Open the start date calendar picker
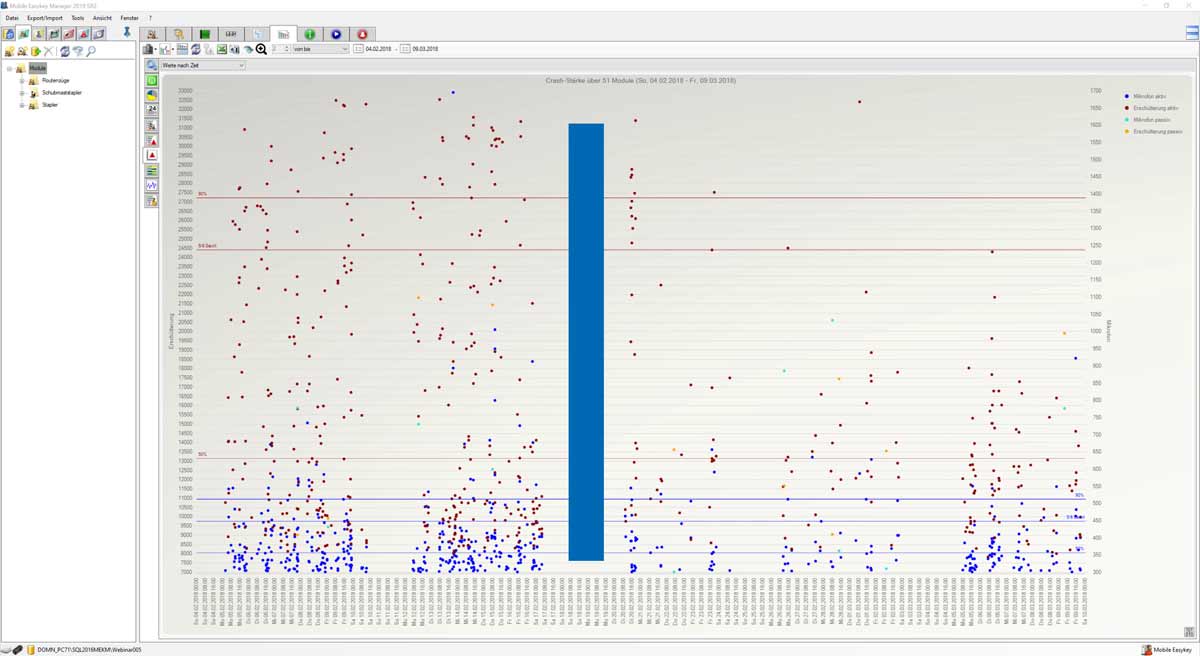 pos(358,49)
